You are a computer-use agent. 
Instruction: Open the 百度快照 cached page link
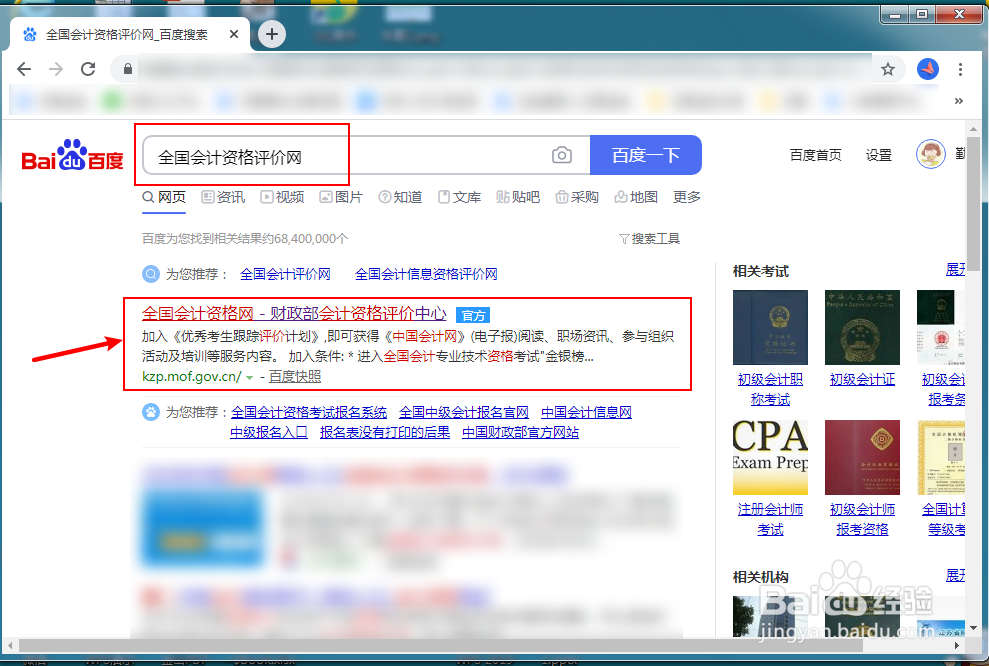(295, 377)
